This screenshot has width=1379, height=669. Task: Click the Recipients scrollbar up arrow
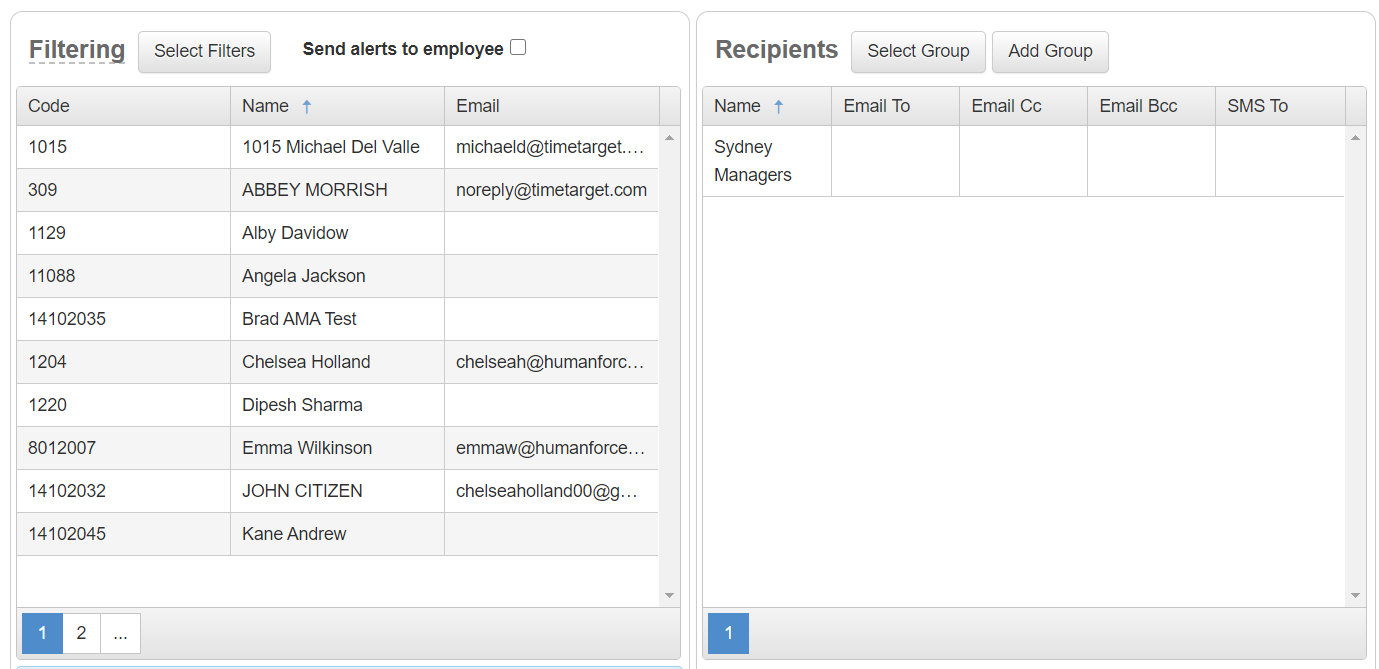click(x=1355, y=137)
